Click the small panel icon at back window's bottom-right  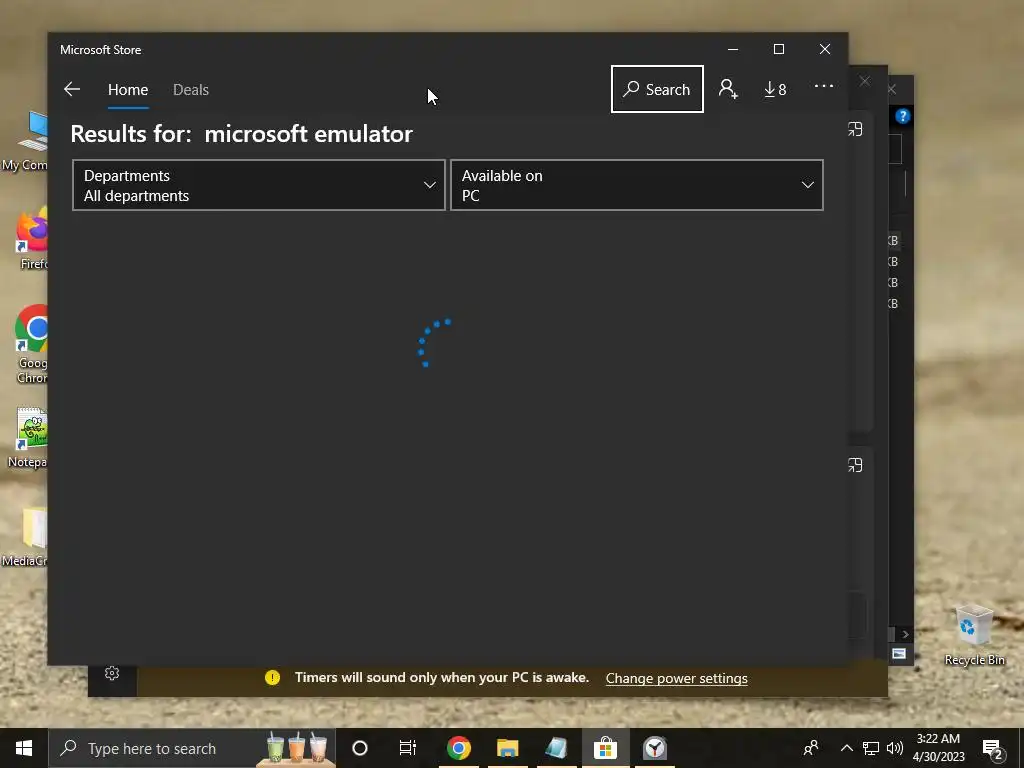tap(899, 654)
